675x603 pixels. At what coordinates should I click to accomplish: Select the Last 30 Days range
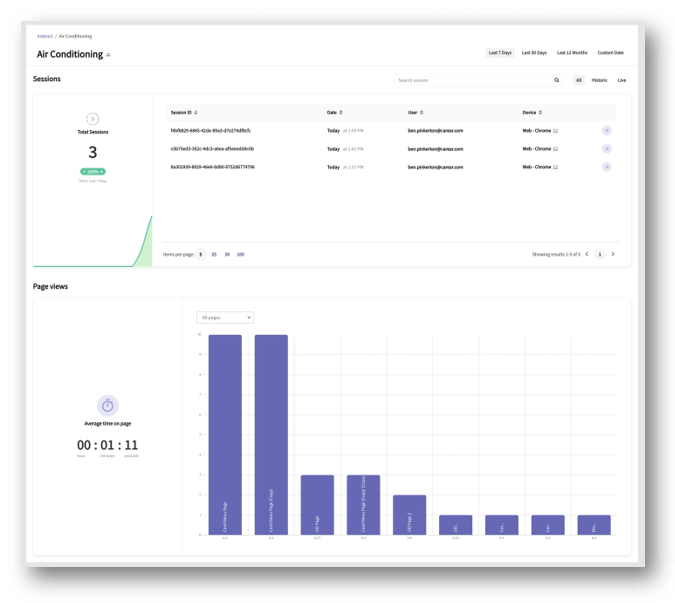pos(534,52)
